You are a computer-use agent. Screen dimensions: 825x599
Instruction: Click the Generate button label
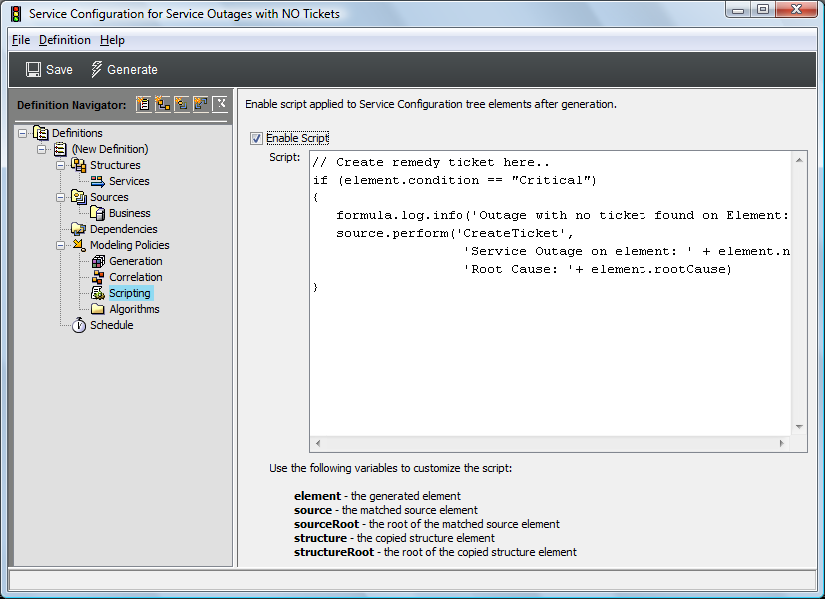point(132,69)
